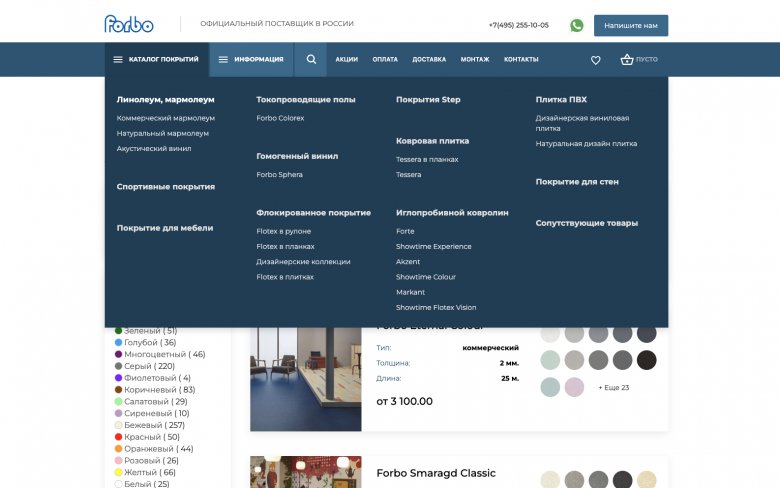Screen dimensions: 780x488
Task: Filter by 'Красный (50)' color
Action: 147,437
